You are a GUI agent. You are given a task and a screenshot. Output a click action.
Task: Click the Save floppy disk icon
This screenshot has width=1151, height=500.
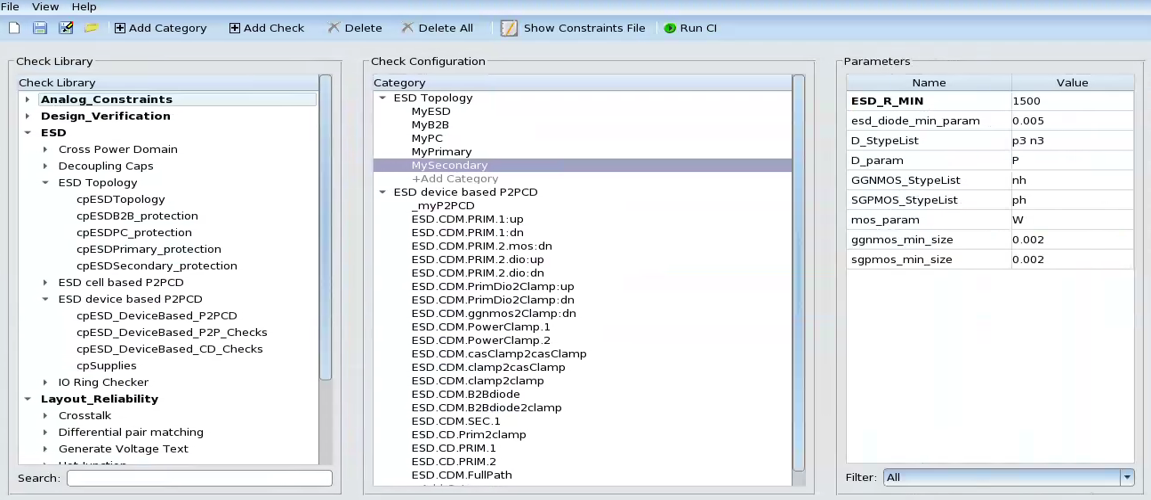click(x=40, y=28)
